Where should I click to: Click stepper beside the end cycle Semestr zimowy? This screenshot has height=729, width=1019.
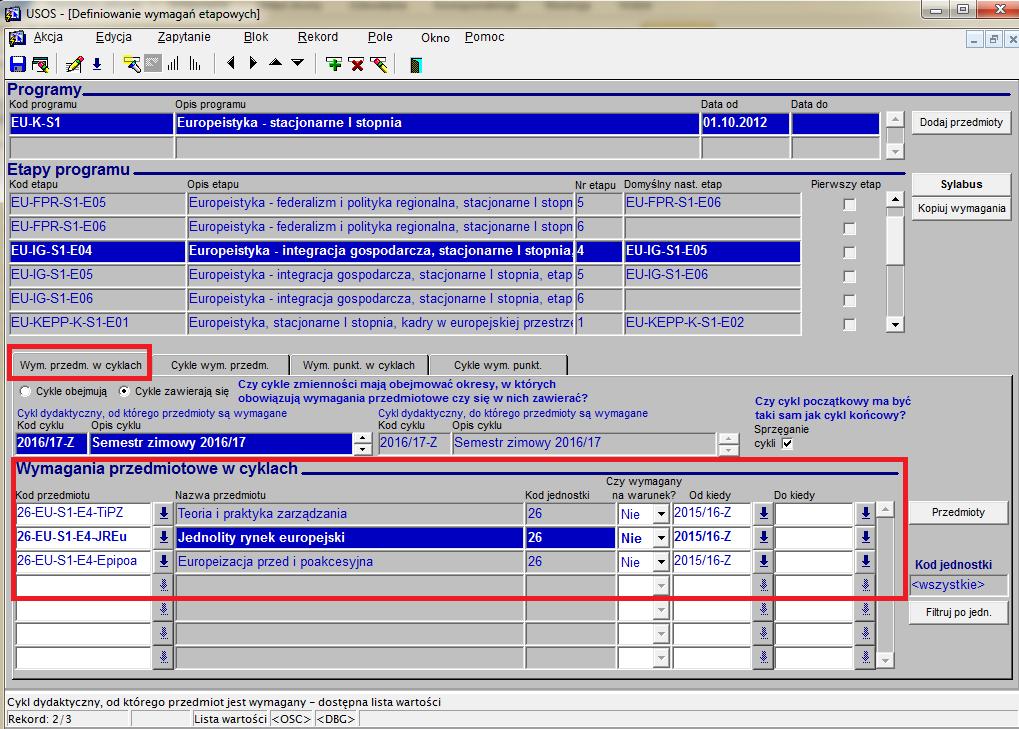pos(729,444)
